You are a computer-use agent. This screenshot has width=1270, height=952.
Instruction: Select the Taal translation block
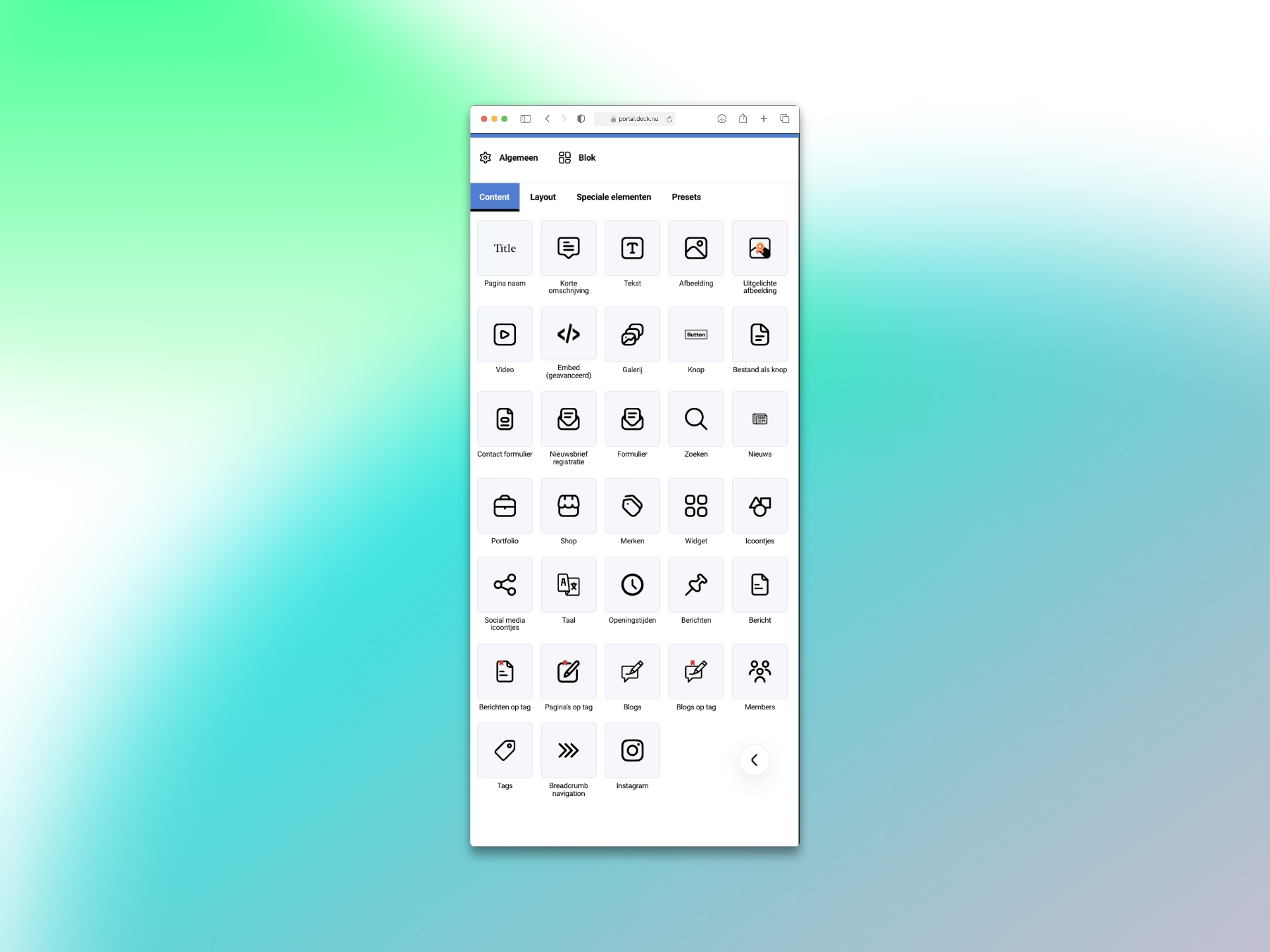568,585
